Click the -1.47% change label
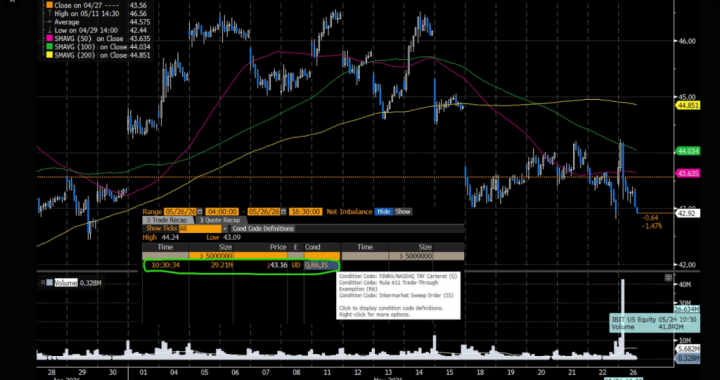Screen dimensions: 720x380 [x=652, y=226]
